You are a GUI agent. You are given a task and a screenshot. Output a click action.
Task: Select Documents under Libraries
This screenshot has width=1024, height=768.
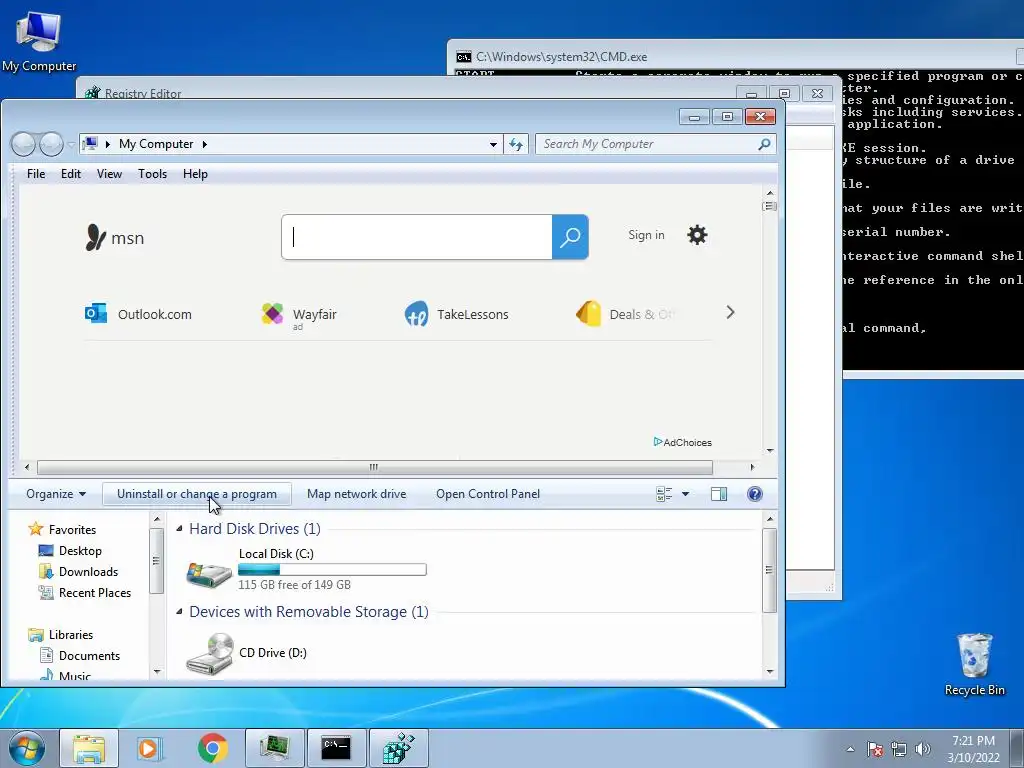pyautogui.click(x=80, y=656)
